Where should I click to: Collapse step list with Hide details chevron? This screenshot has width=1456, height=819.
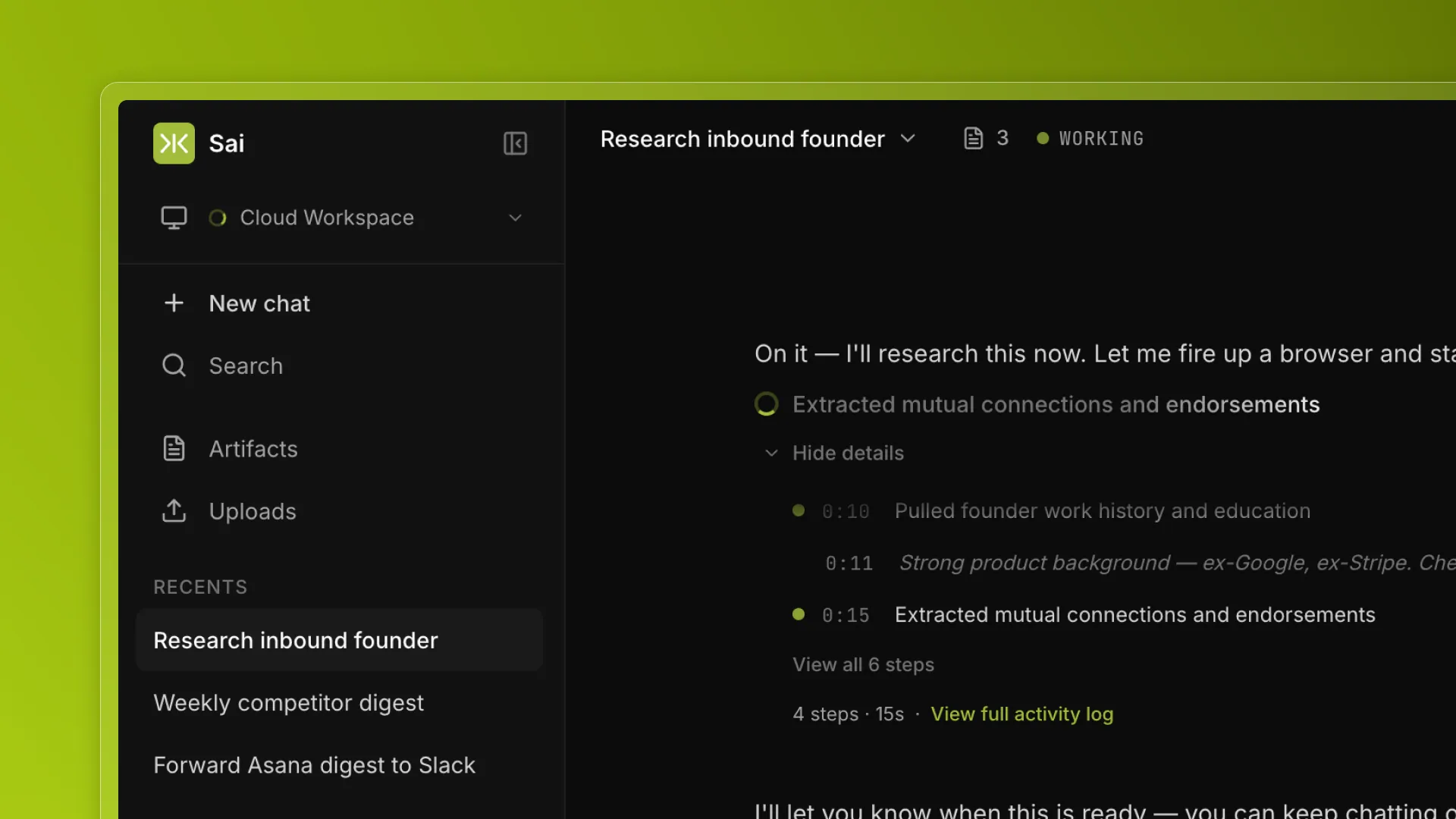(771, 453)
